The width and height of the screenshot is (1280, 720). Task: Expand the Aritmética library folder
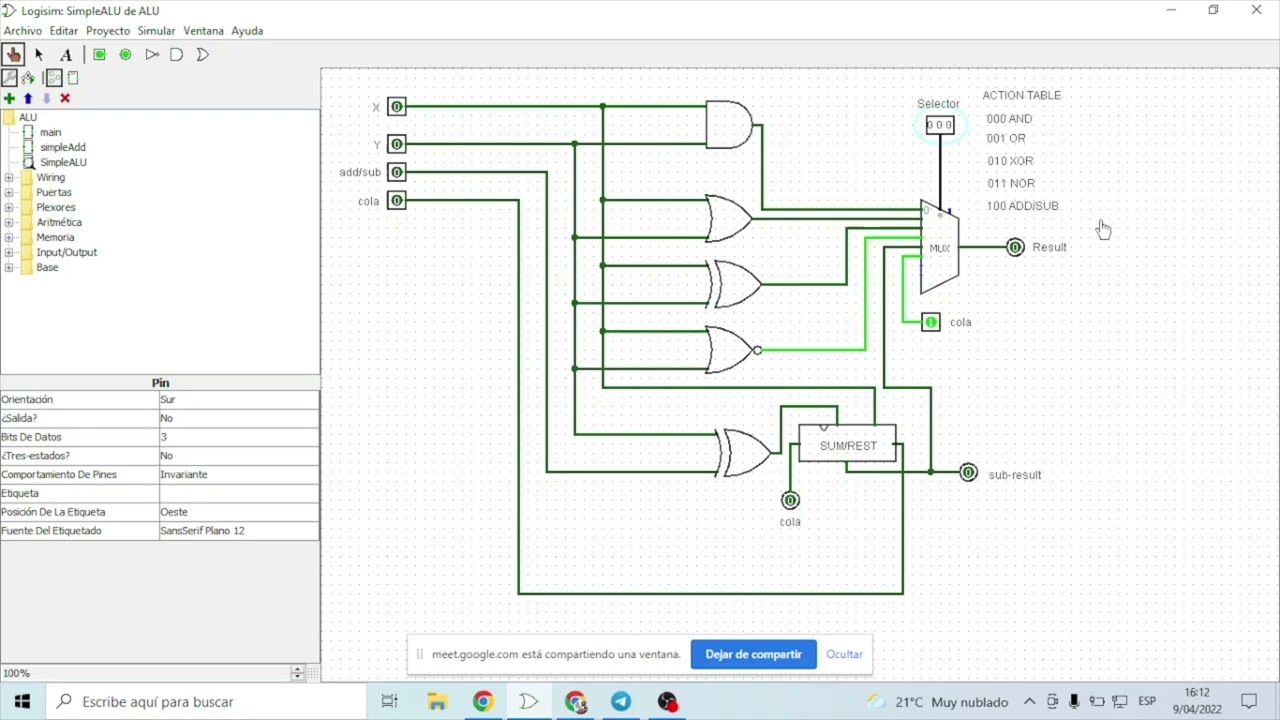coord(9,222)
